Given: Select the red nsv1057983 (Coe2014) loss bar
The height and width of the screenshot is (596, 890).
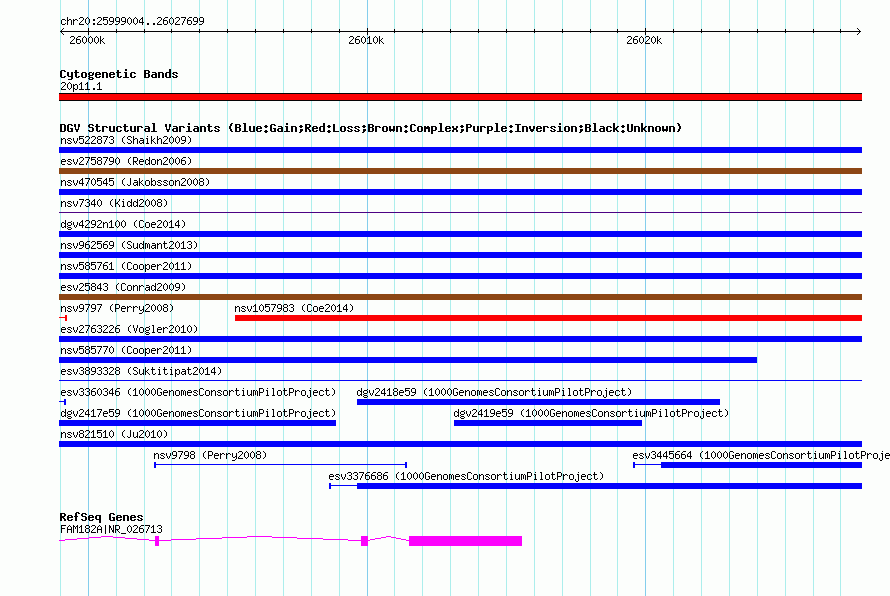Looking at the screenshot, I should 548,318.
